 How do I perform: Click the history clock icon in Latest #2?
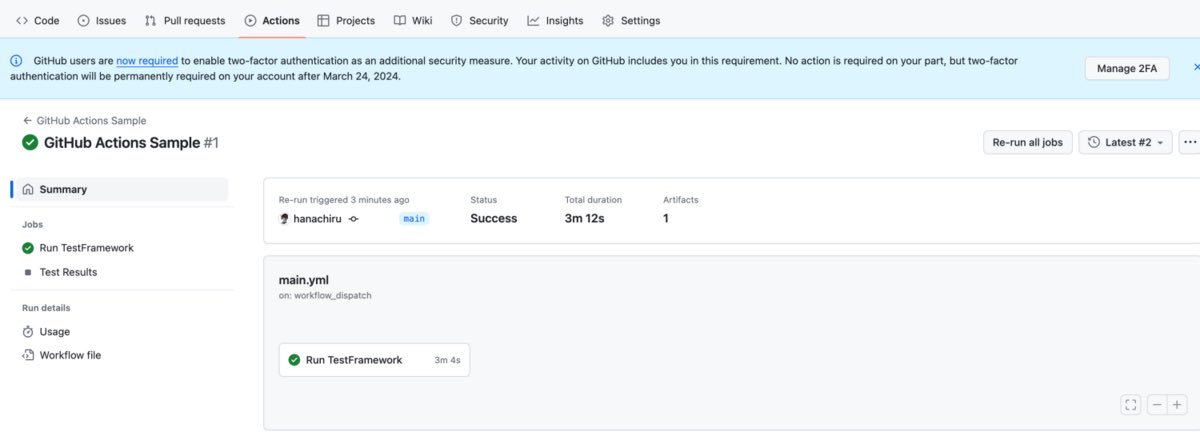[1094, 142]
